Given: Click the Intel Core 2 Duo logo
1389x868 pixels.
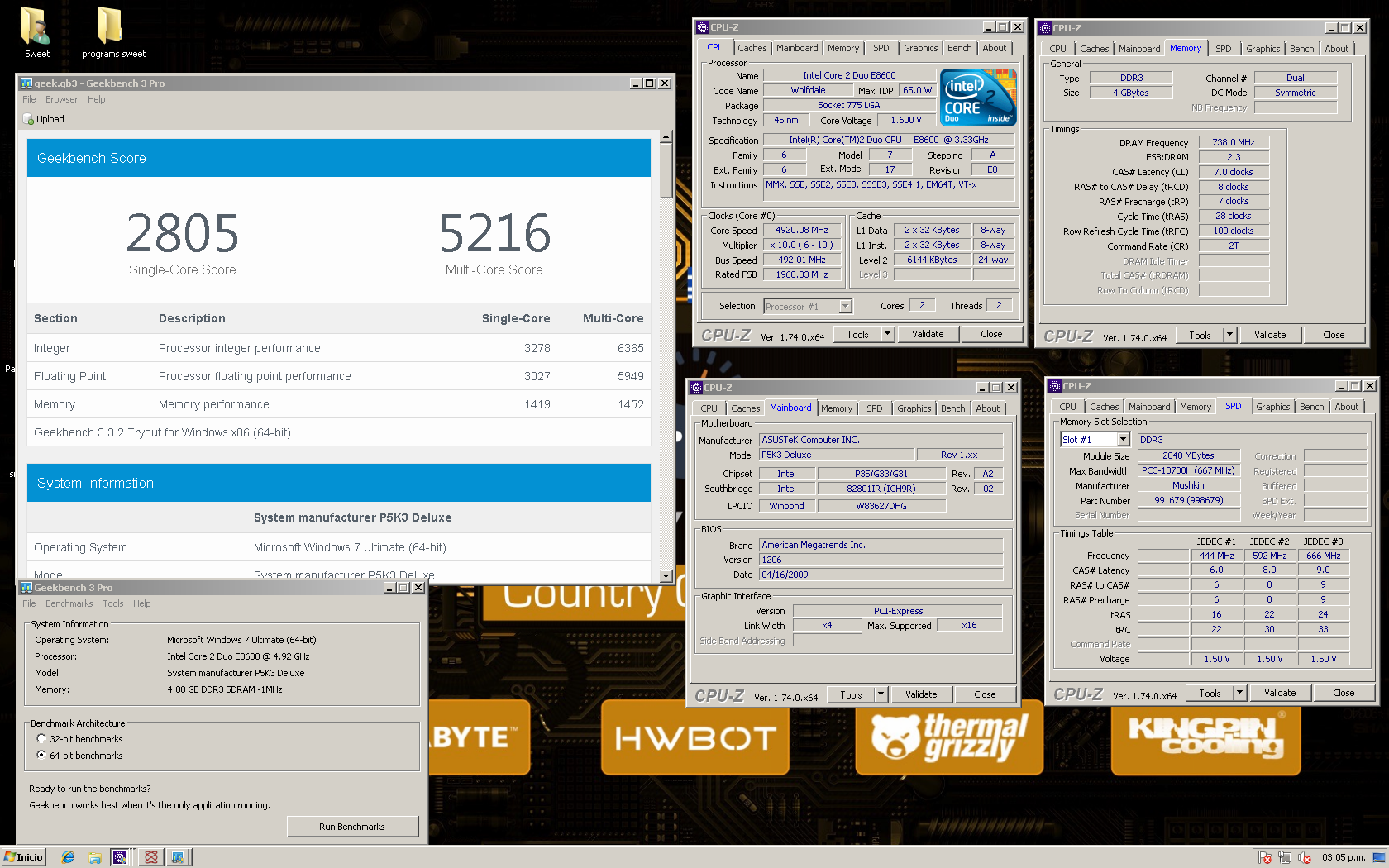Looking at the screenshot, I should point(979,98).
